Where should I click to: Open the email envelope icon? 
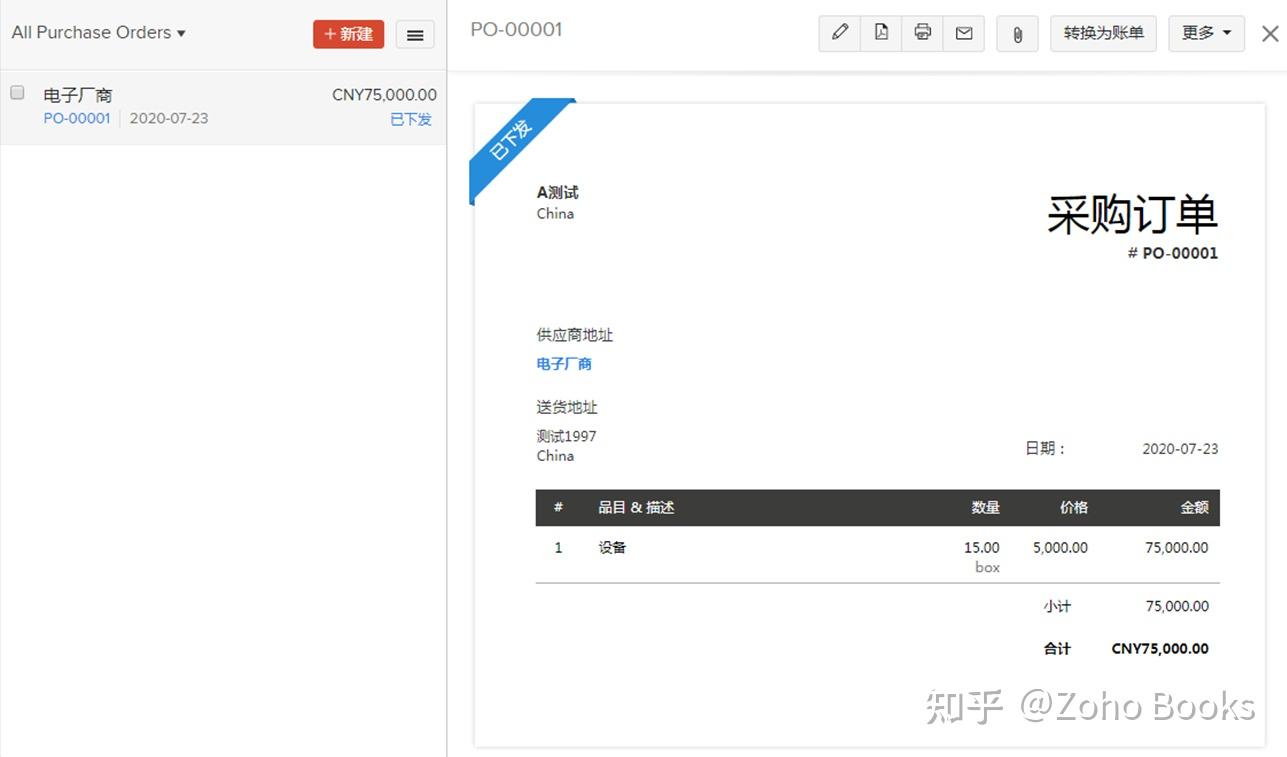pyautogui.click(x=963, y=33)
